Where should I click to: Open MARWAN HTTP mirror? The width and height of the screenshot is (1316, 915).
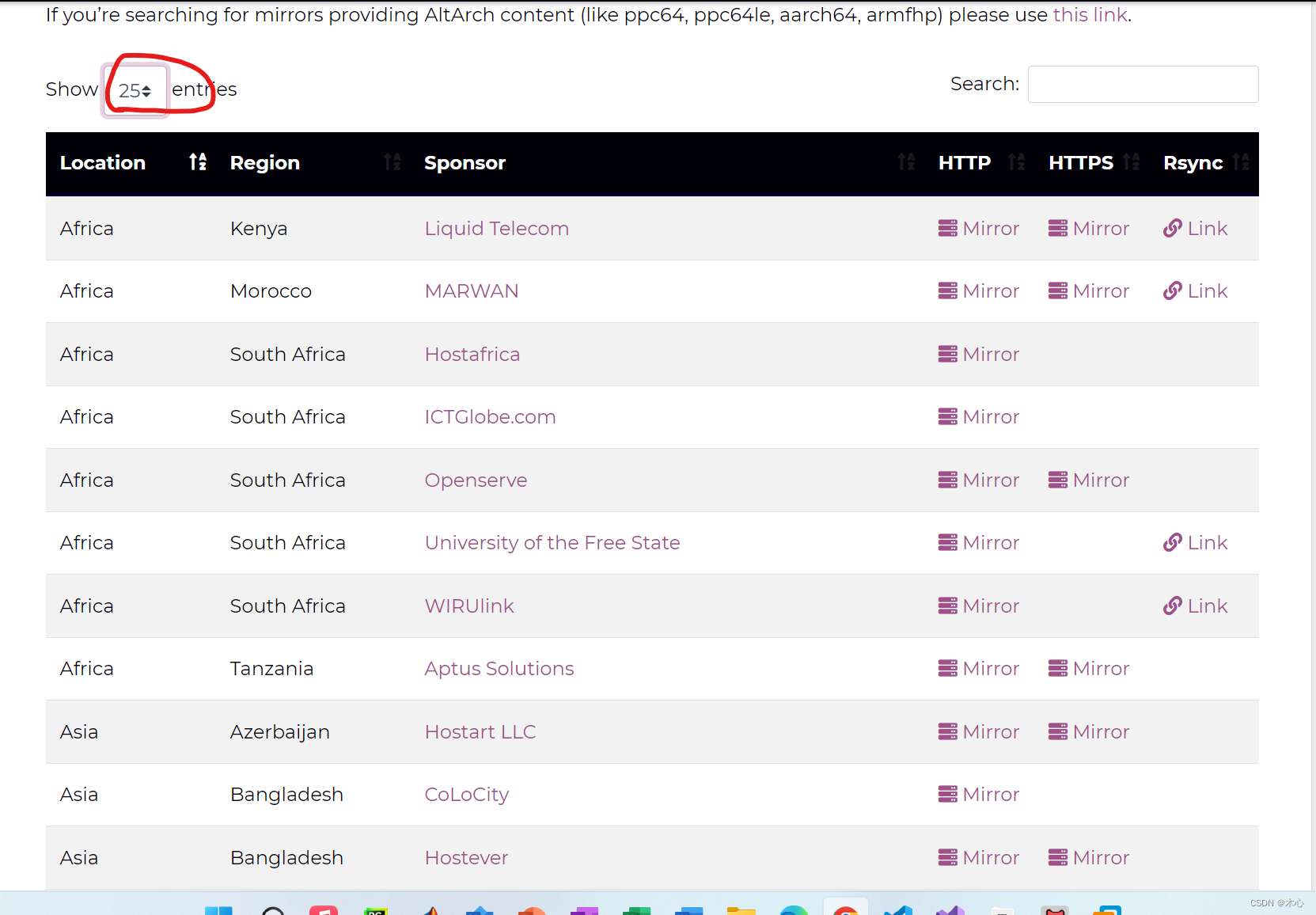(978, 291)
